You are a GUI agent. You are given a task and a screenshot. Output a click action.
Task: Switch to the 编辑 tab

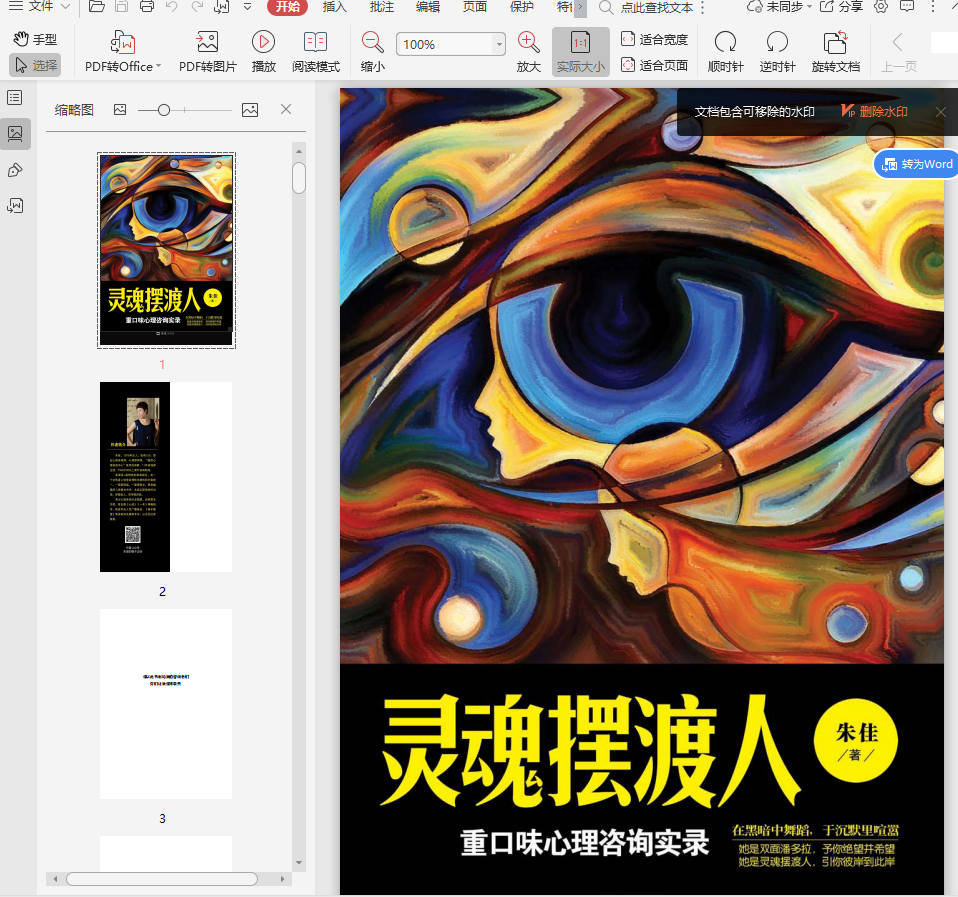(x=428, y=7)
